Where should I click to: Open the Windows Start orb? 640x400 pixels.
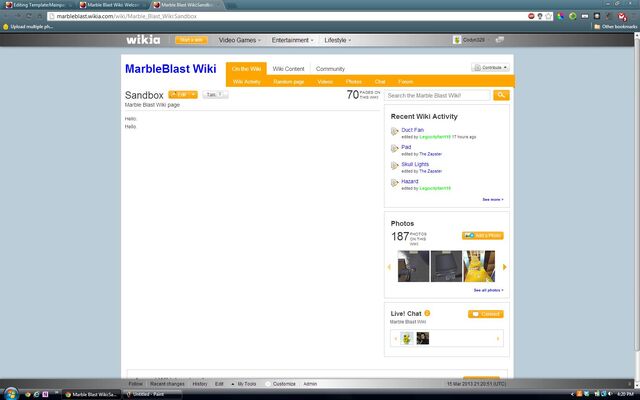pos(11,394)
